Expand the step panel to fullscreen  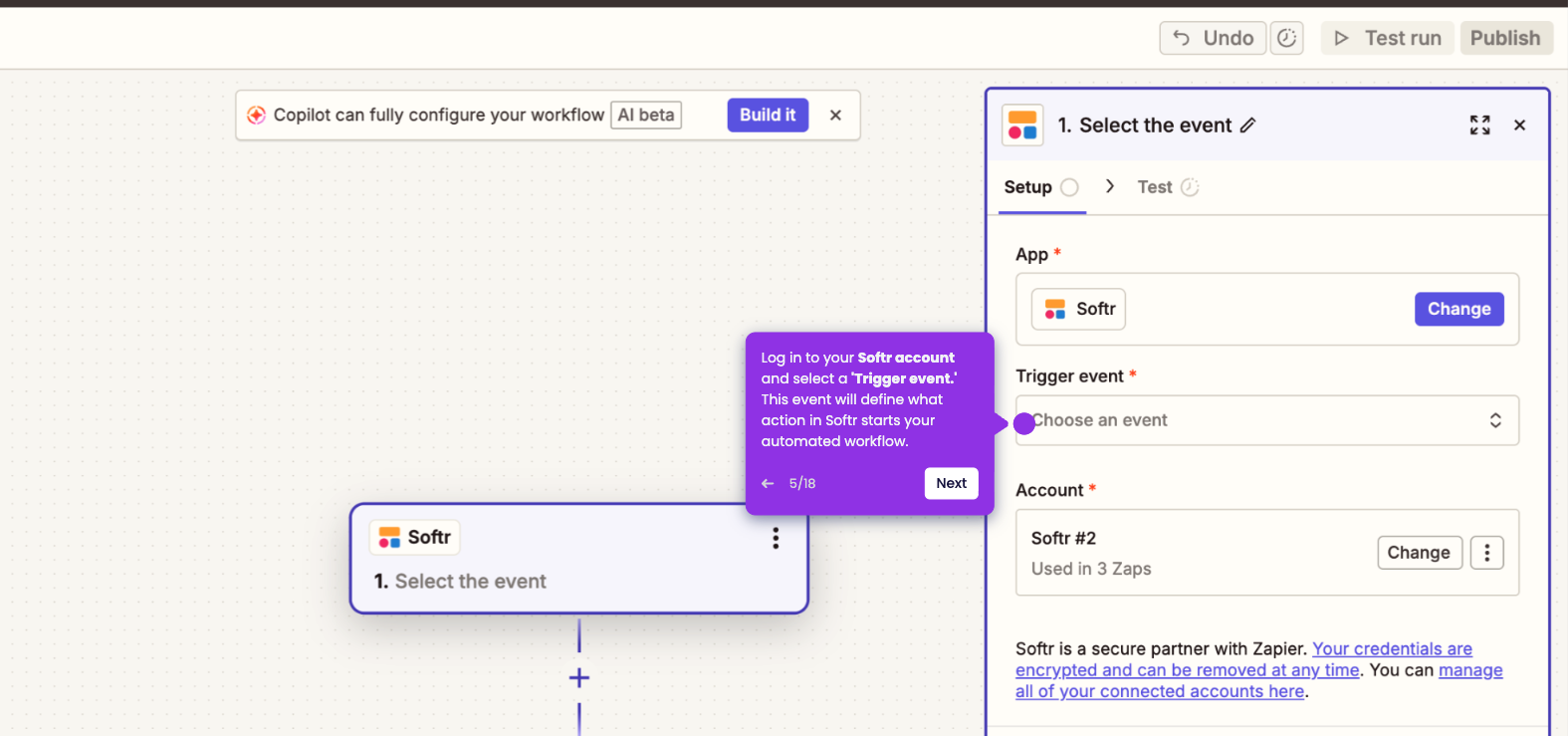click(1480, 124)
